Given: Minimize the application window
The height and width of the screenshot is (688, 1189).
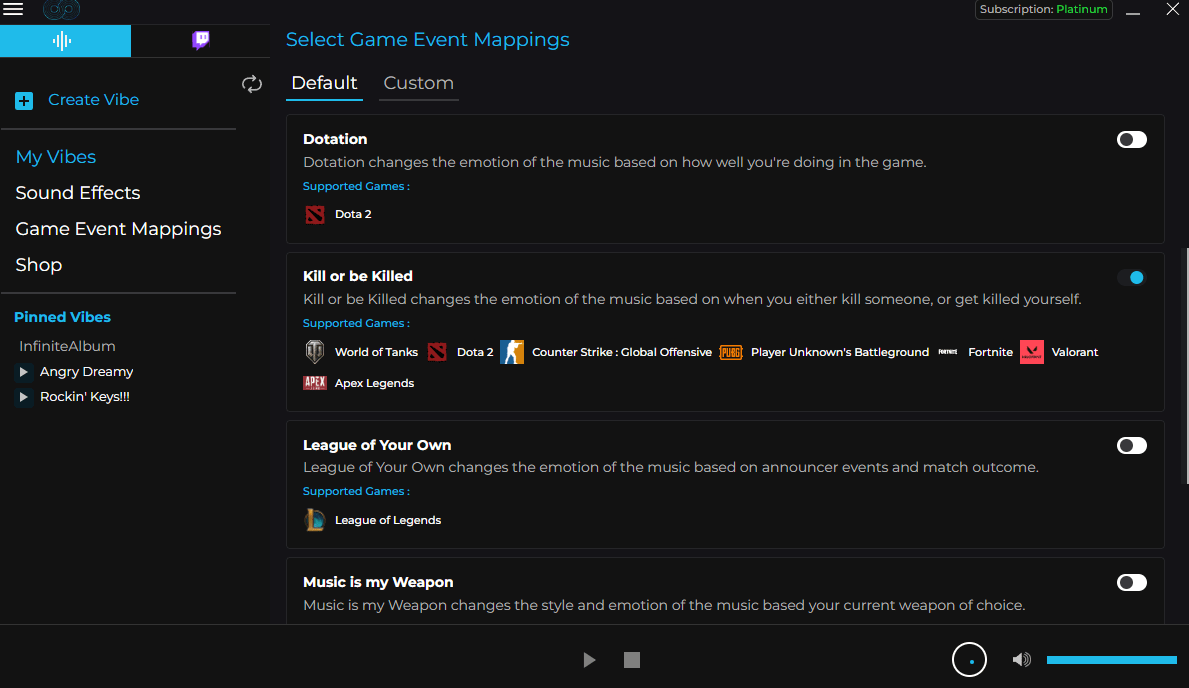Looking at the screenshot, I should coord(1133,11).
